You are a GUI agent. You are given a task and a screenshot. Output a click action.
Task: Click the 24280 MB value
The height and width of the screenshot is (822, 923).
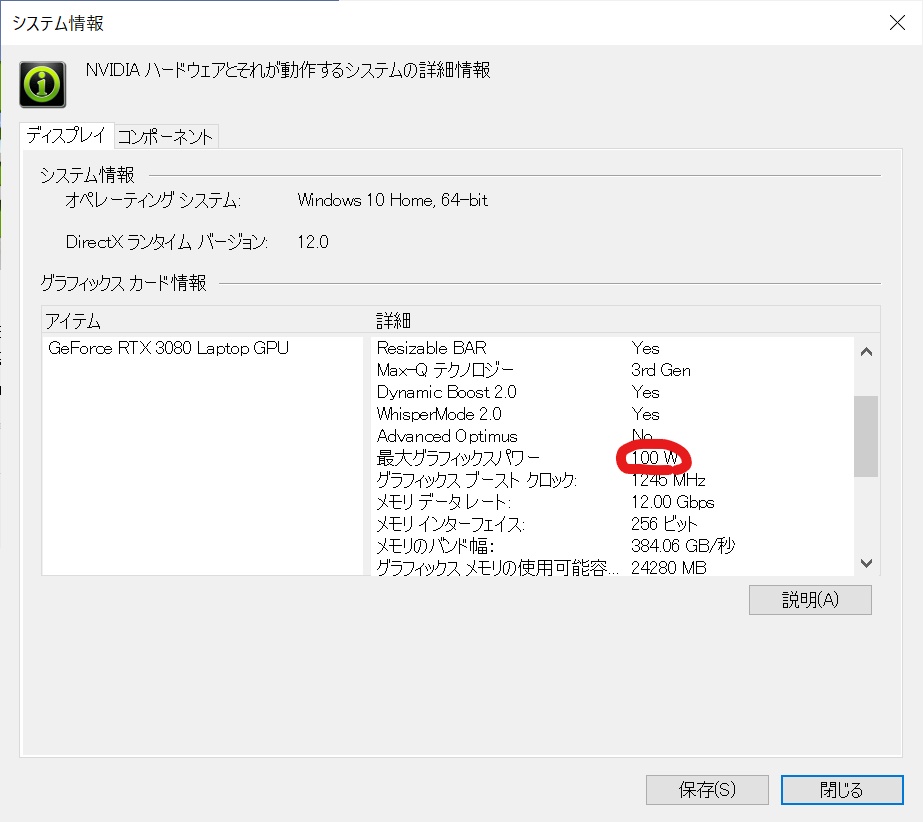(668, 568)
